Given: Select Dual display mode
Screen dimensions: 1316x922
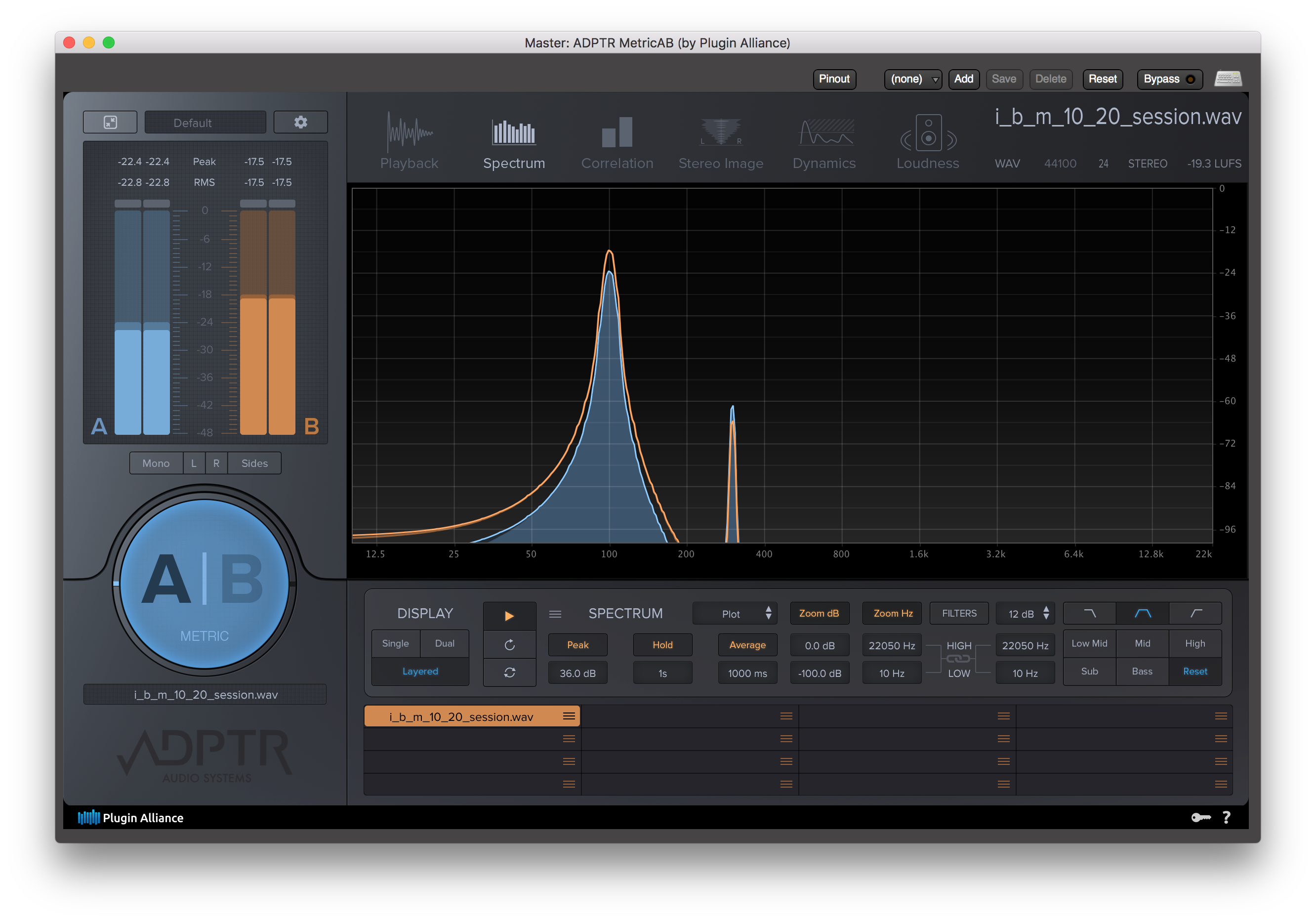Looking at the screenshot, I should point(444,643).
